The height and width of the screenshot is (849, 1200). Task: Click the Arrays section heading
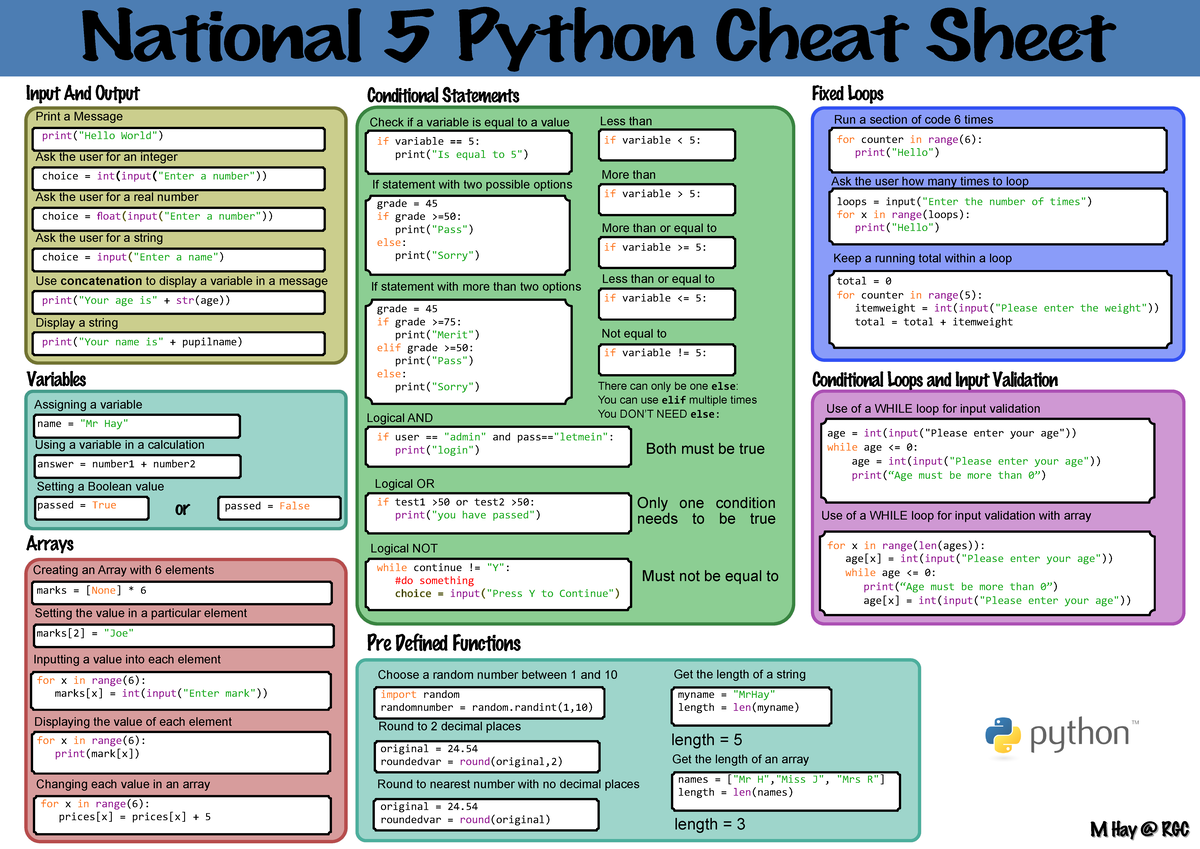click(50, 544)
